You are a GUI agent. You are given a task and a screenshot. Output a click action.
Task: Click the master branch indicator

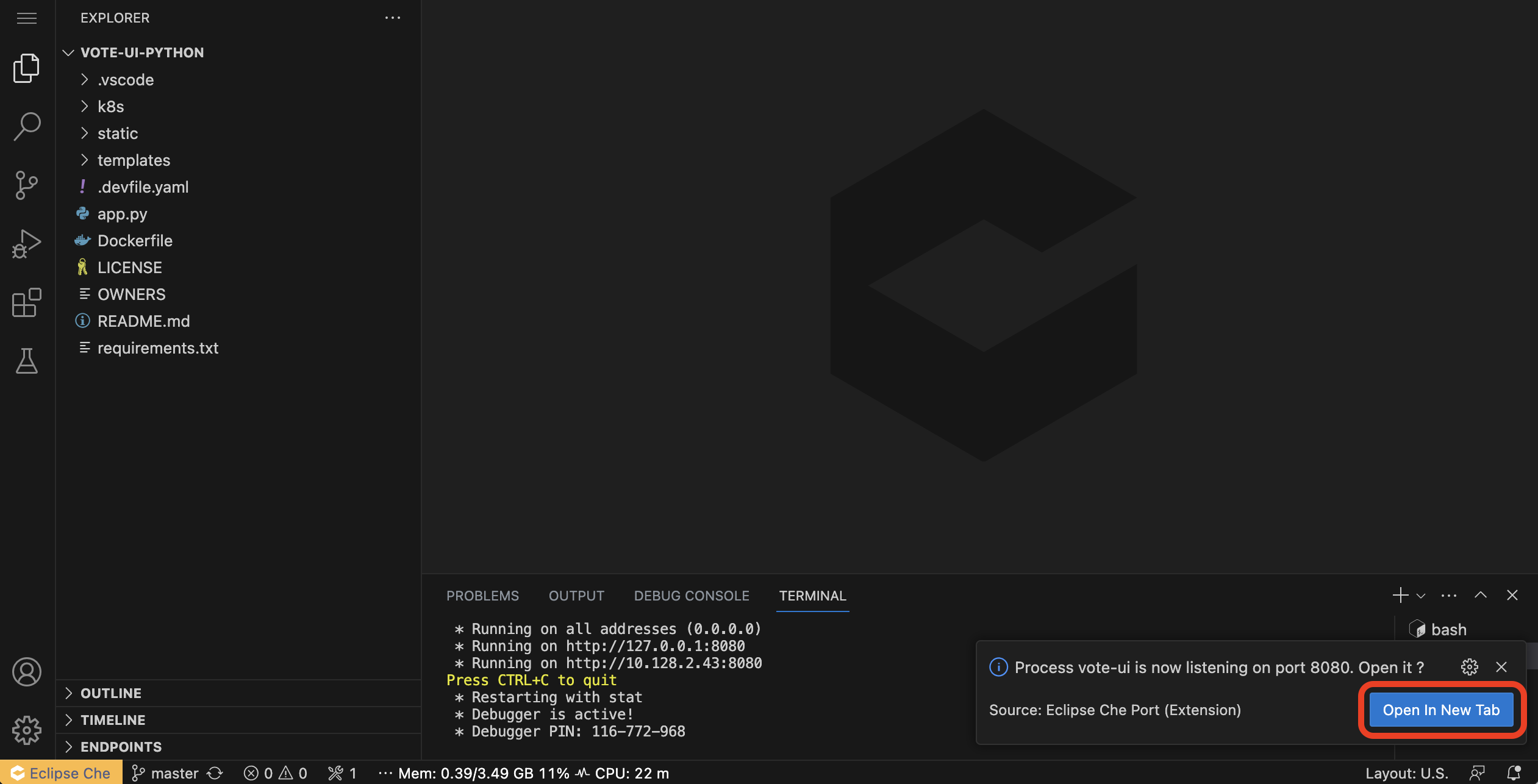pos(165,773)
